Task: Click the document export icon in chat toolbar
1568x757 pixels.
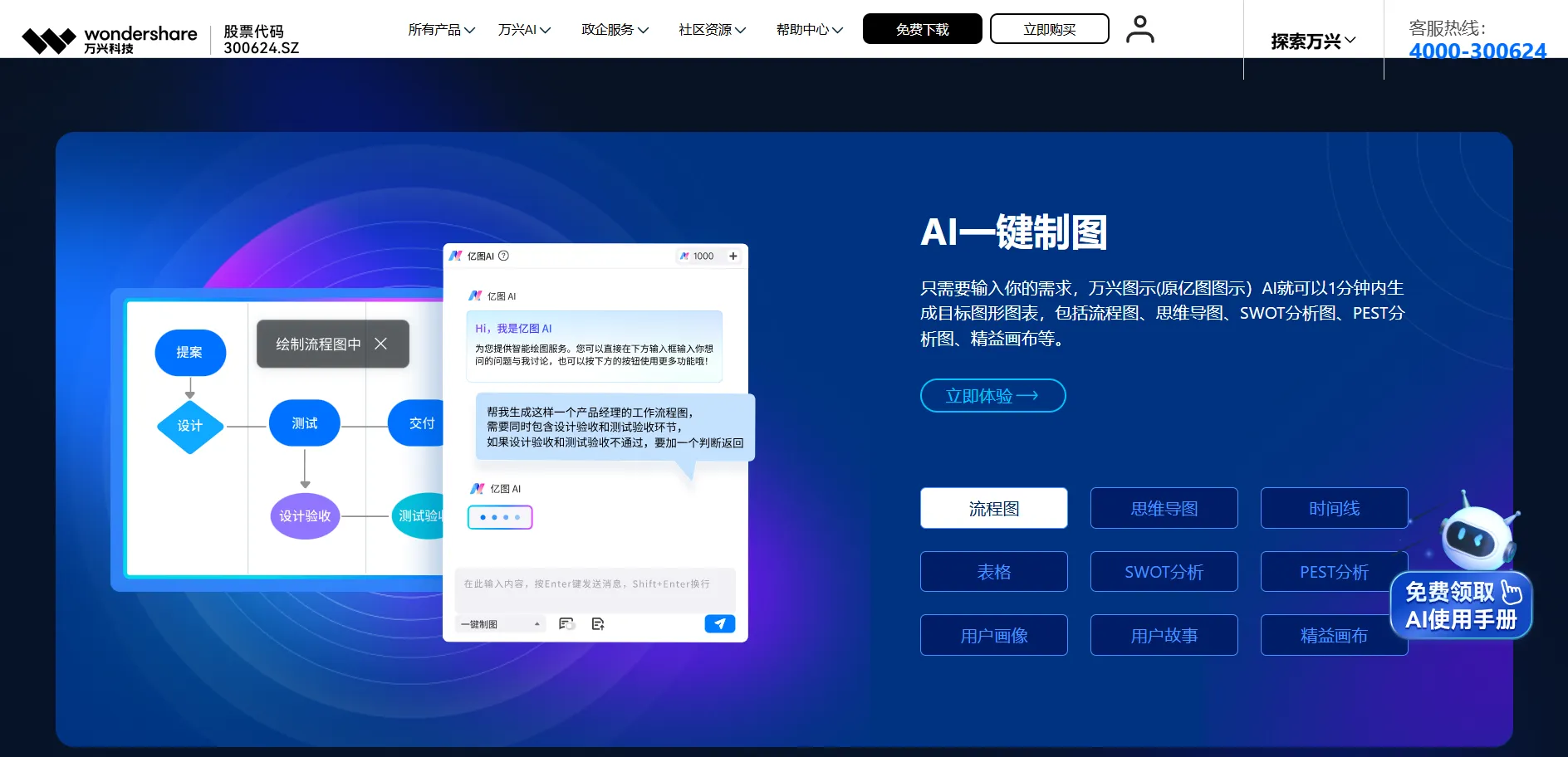Action: (x=598, y=624)
